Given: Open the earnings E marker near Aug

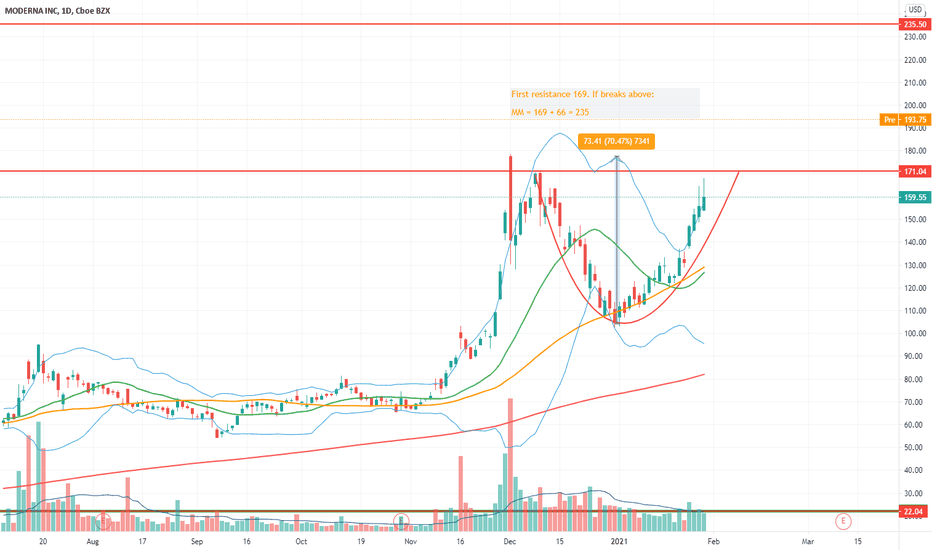Looking at the screenshot, I should click(104, 521).
